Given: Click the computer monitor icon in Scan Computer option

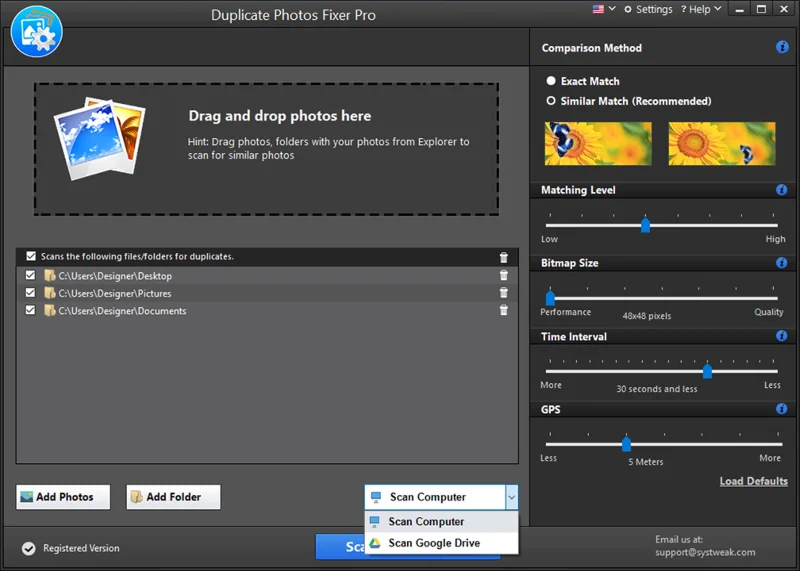Looking at the screenshot, I should (x=374, y=522).
